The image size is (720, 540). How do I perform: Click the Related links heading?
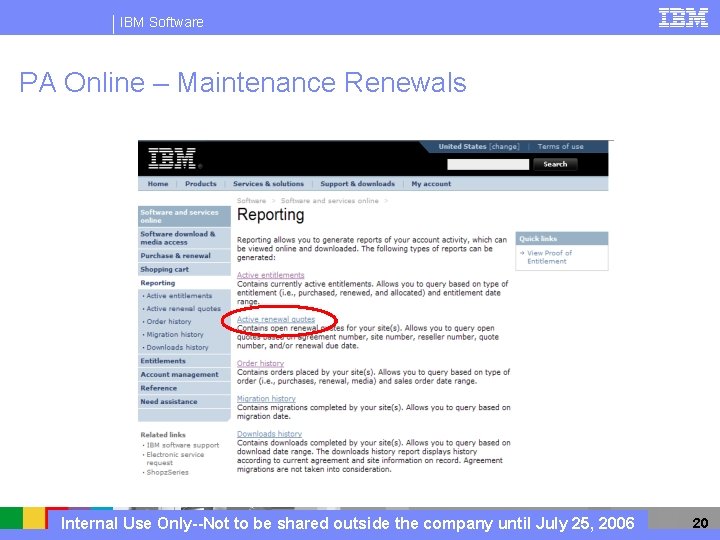pyautogui.click(x=163, y=434)
